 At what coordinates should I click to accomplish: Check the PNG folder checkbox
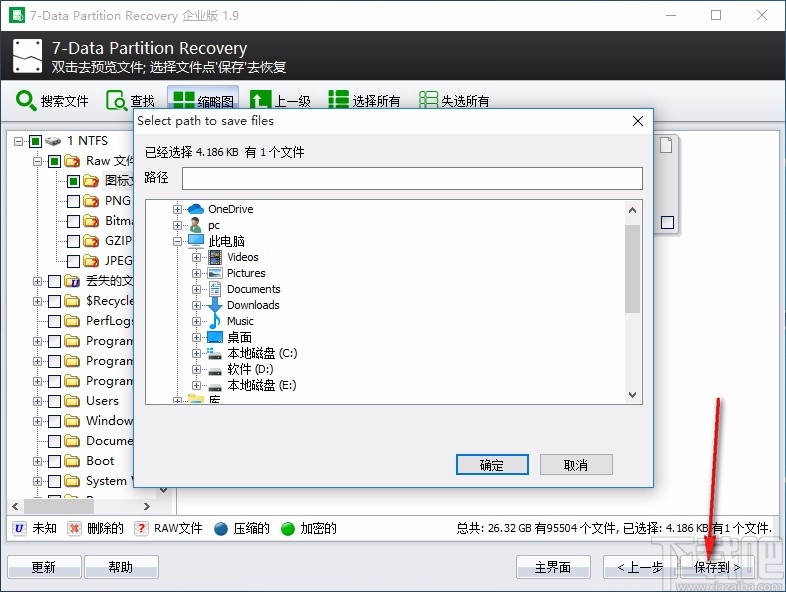tap(73, 201)
